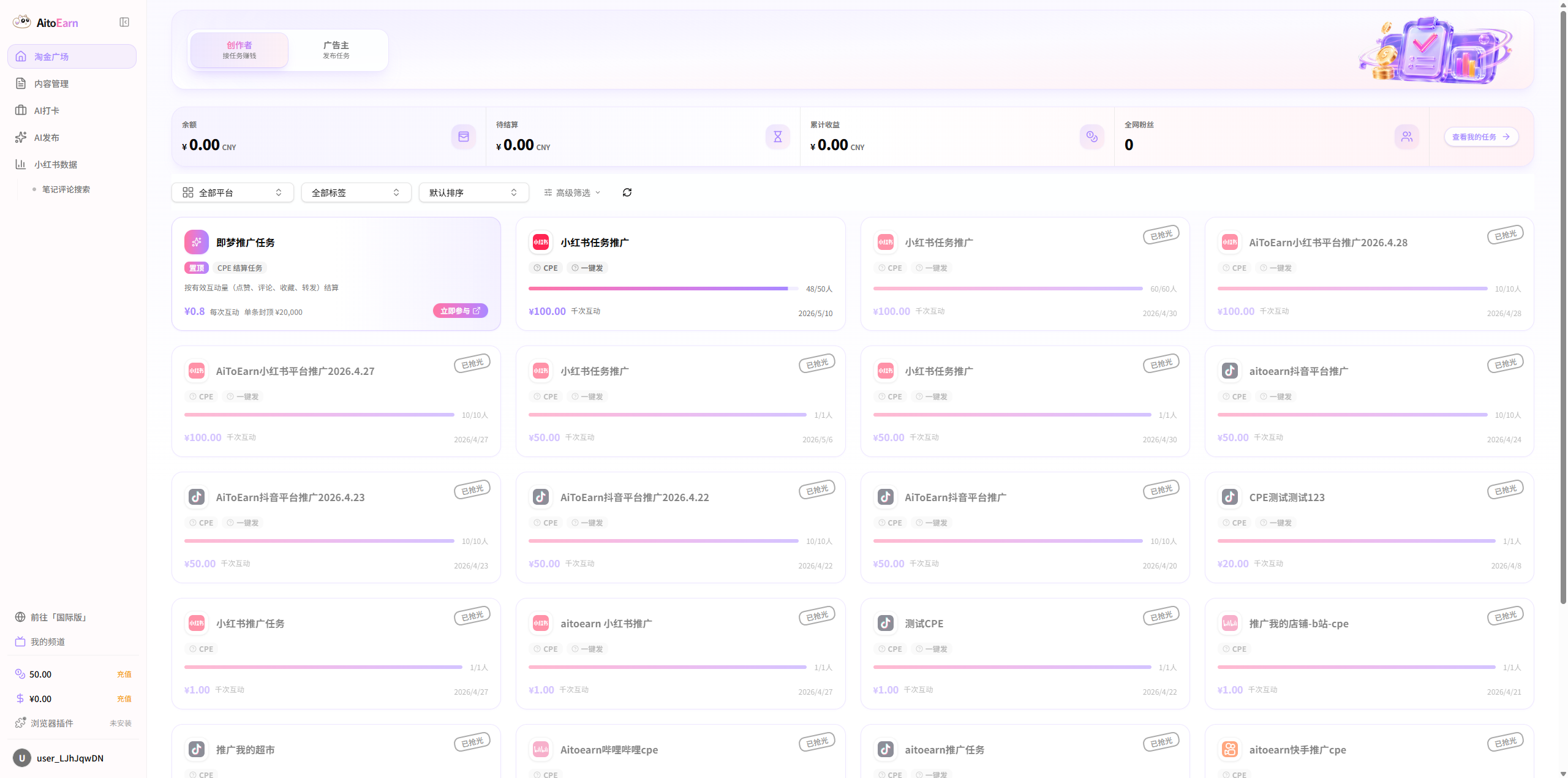This screenshot has height=778, width=1568.
Task: Open AiToEarn小红书平台推广2026.4.28 card title
Action: (x=1329, y=243)
